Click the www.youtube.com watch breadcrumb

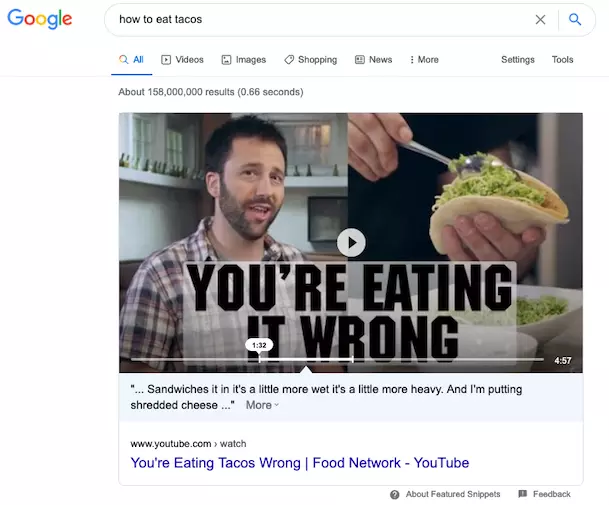tap(188, 444)
